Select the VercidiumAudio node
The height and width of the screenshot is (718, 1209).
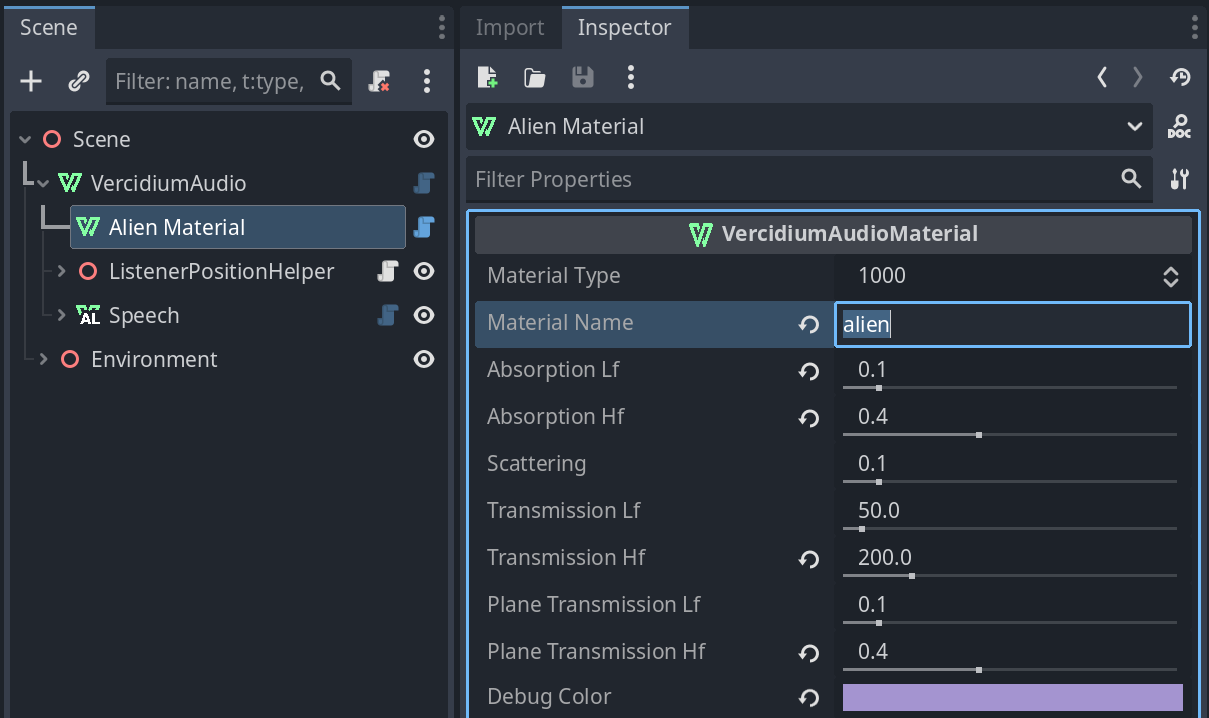coord(168,183)
